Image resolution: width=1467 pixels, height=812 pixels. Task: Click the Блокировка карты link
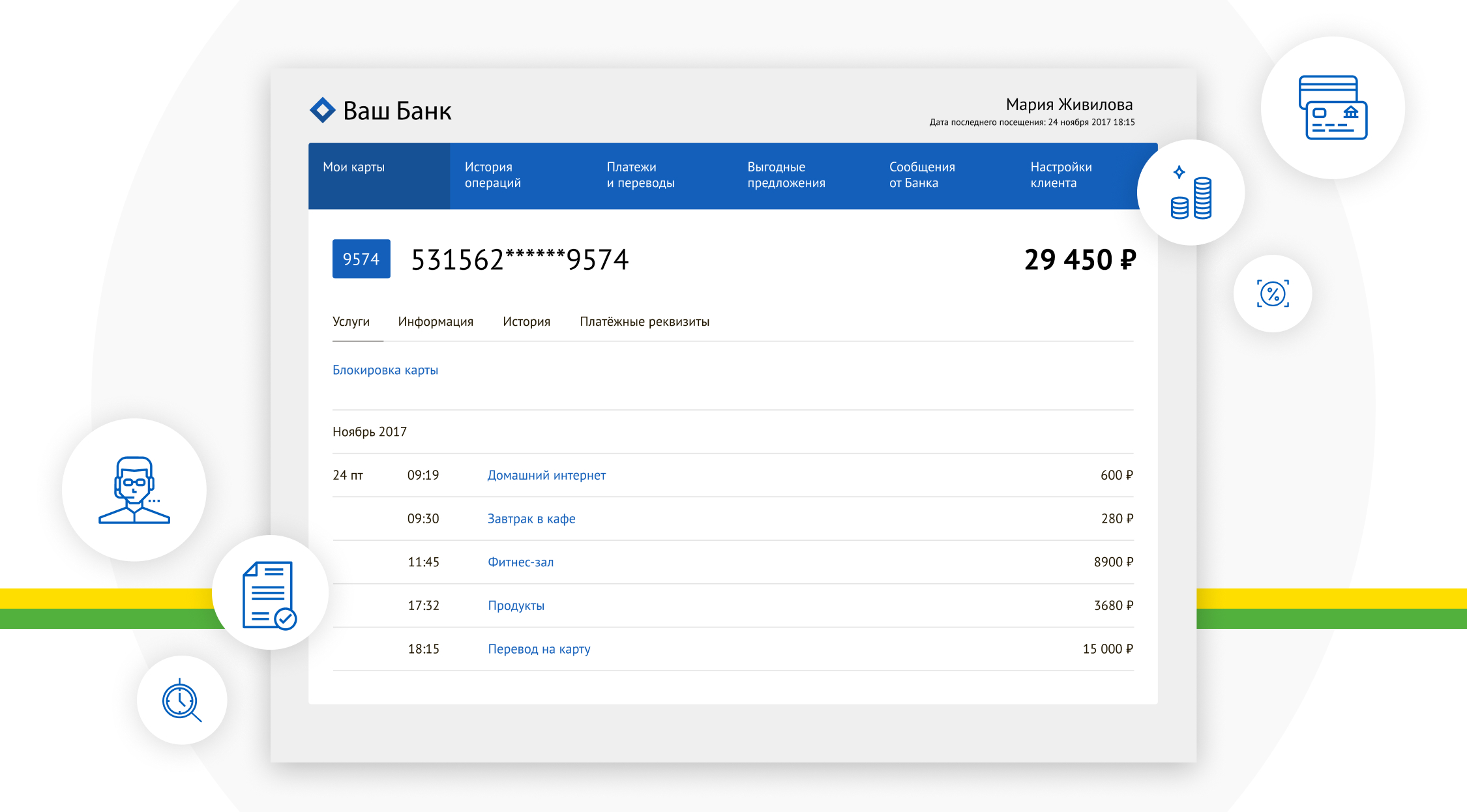(x=385, y=370)
